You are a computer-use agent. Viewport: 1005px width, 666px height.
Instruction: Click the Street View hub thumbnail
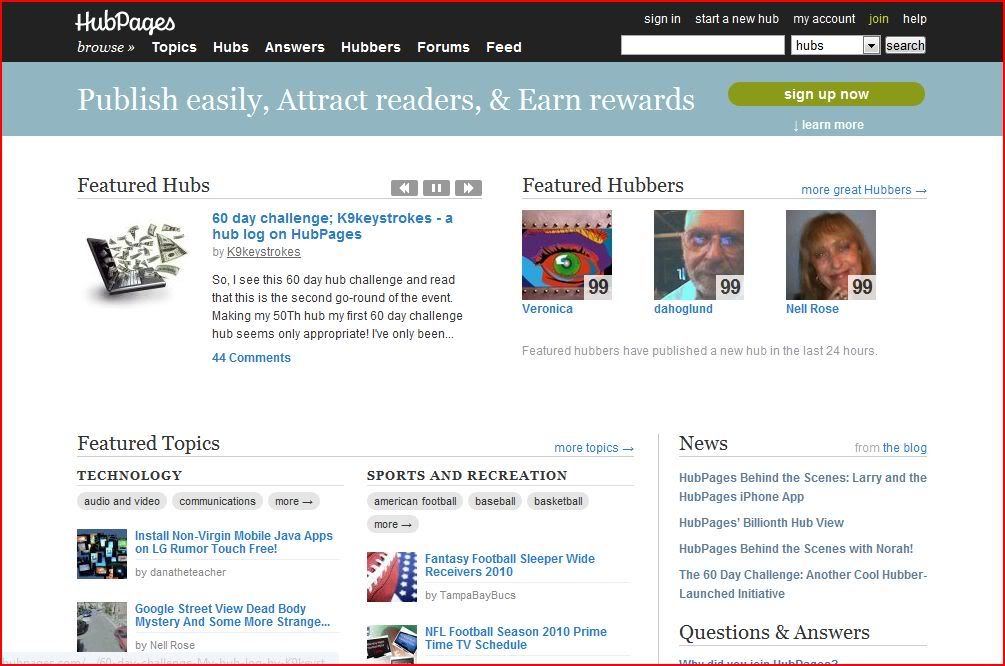coord(102,627)
